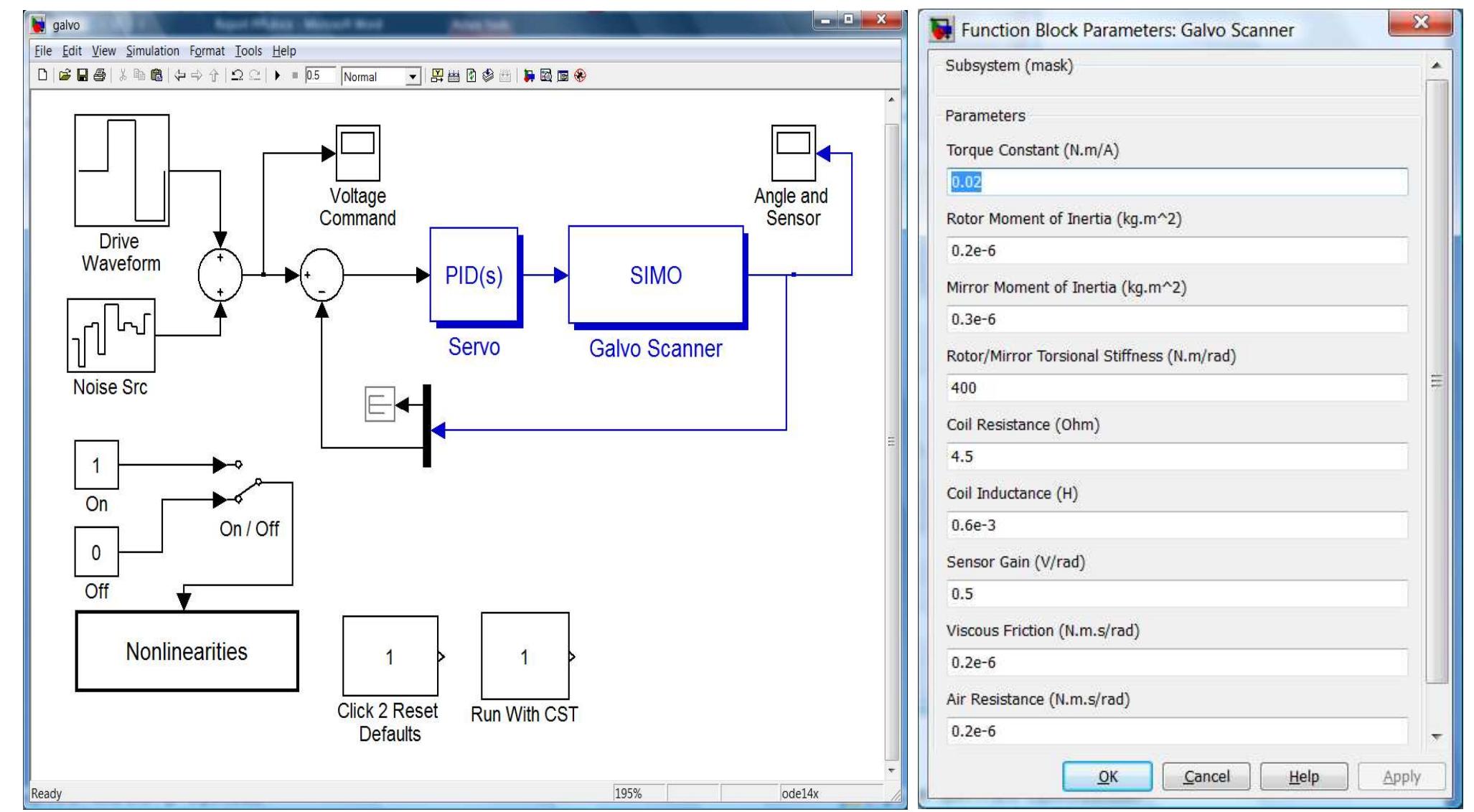Select the Nonlinearities subsystem block

point(187,651)
